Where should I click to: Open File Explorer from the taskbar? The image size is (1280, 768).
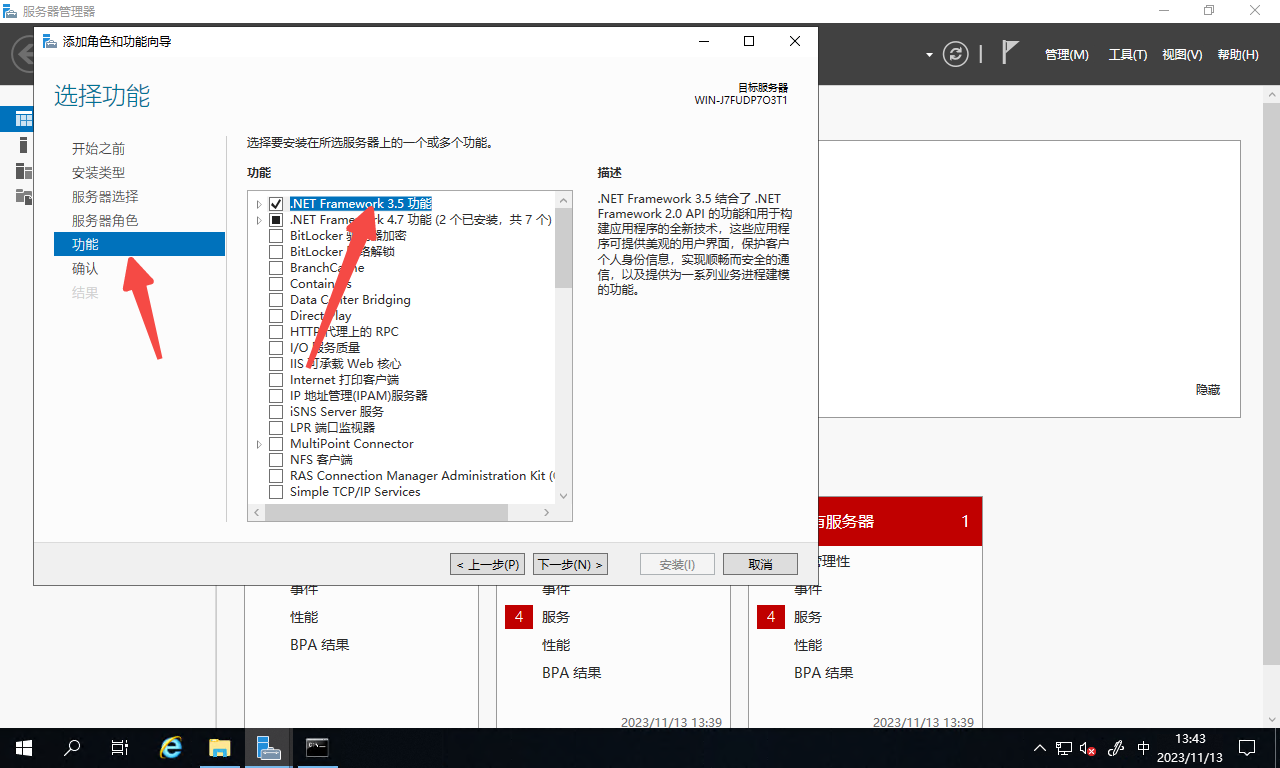(x=220, y=747)
